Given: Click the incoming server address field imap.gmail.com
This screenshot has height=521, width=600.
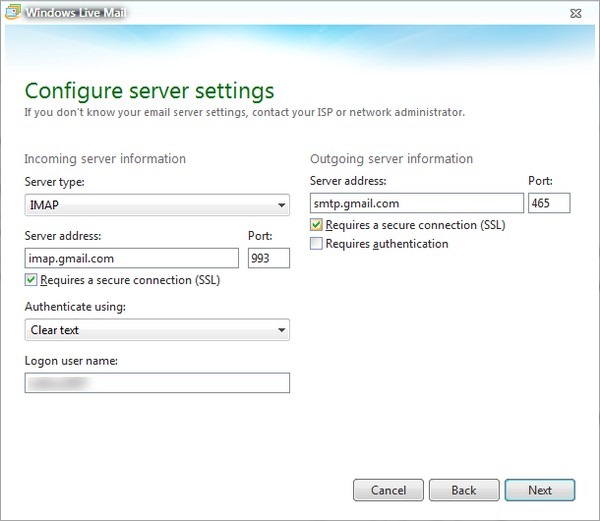Looking at the screenshot, I should (x=131, y=258).
